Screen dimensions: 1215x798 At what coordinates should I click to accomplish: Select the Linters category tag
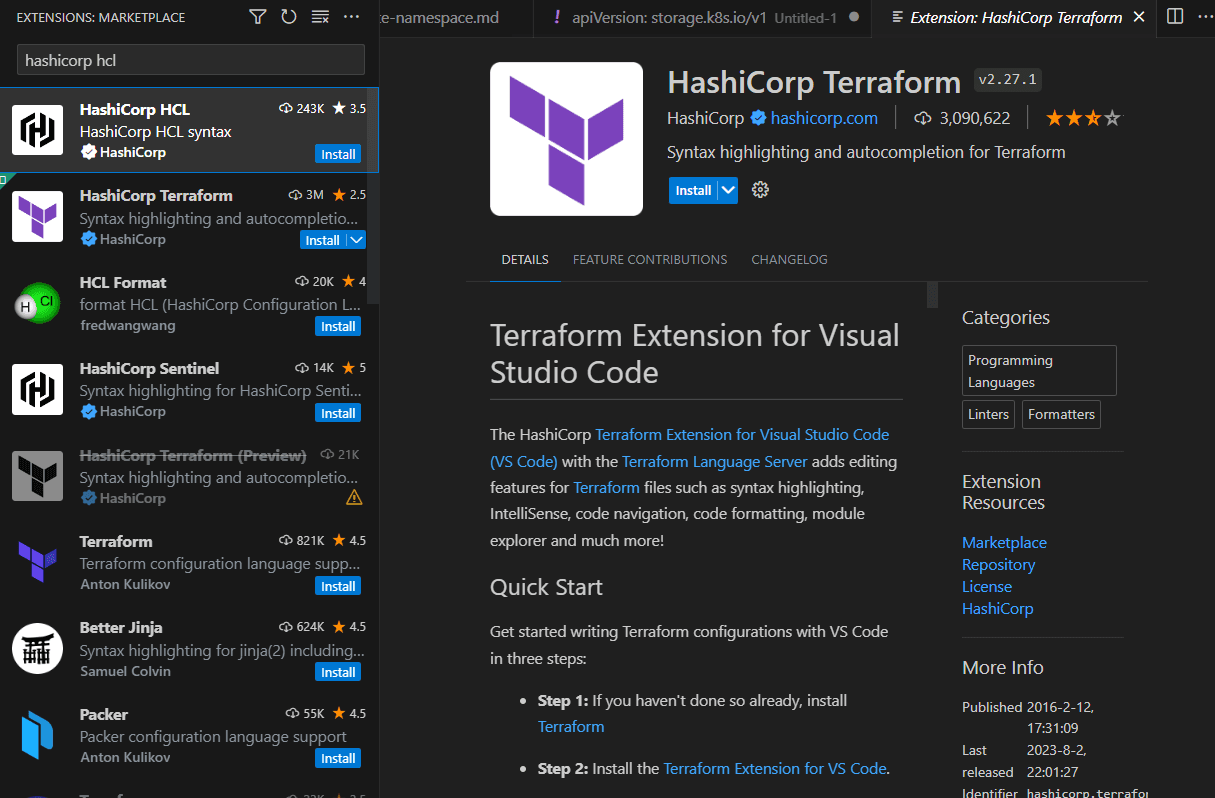pos(988,414)
